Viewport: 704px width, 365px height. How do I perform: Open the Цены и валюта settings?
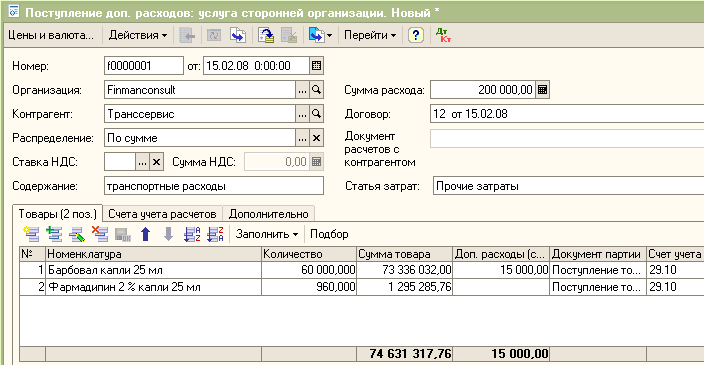click(51, 35)
